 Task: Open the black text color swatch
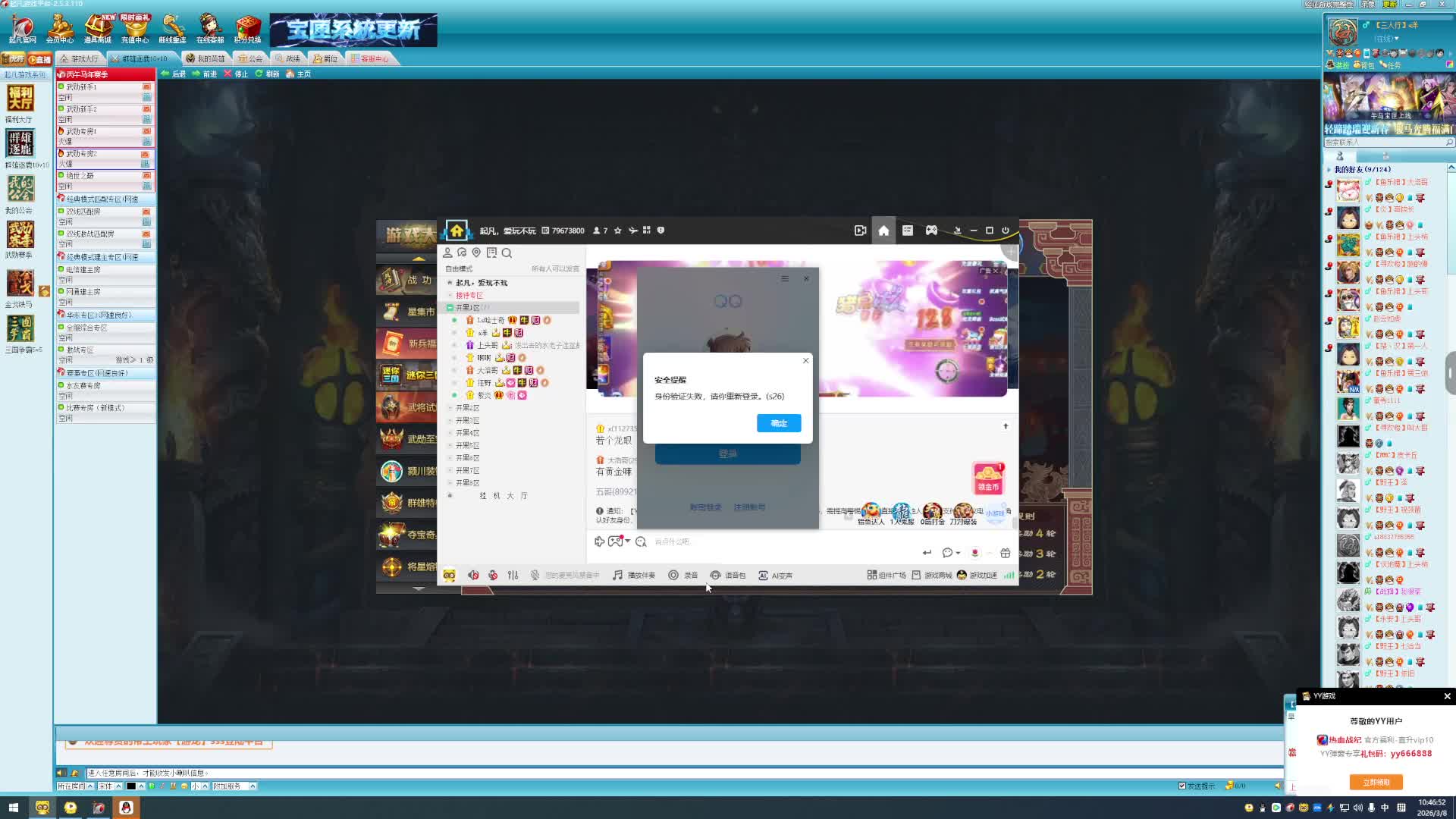click(131, 786)
